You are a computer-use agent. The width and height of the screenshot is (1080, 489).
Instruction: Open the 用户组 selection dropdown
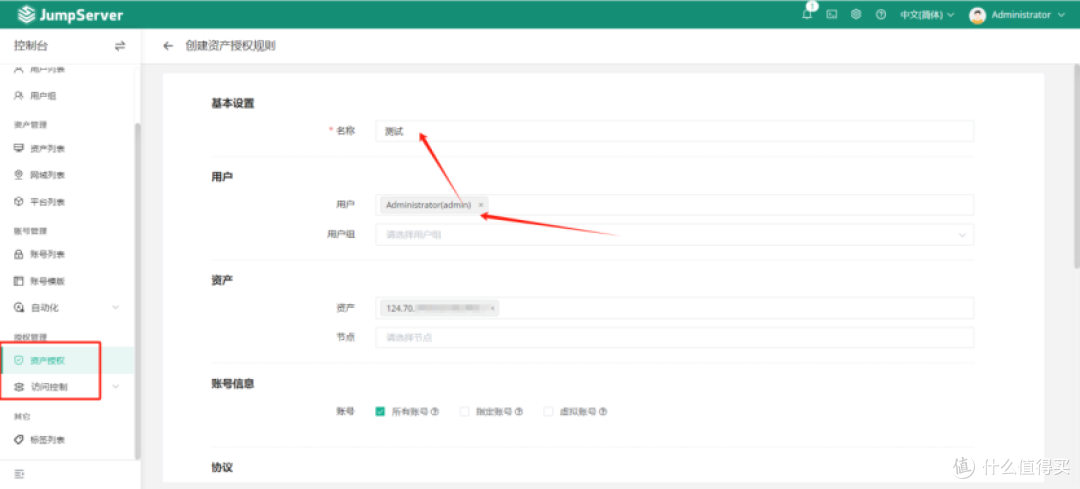674,235
